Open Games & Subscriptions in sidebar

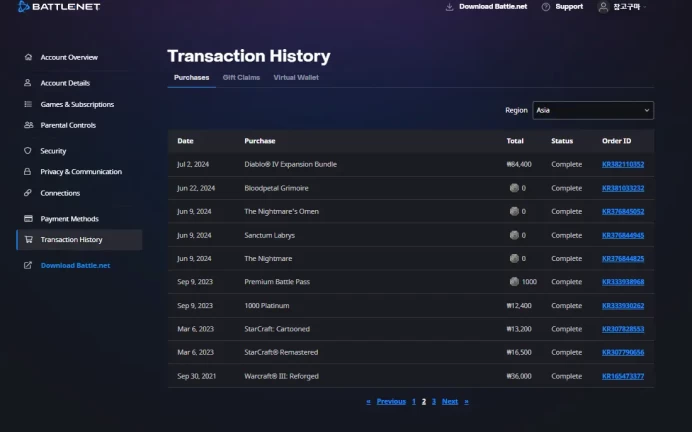pyautogui.click(x=79, y=104)
